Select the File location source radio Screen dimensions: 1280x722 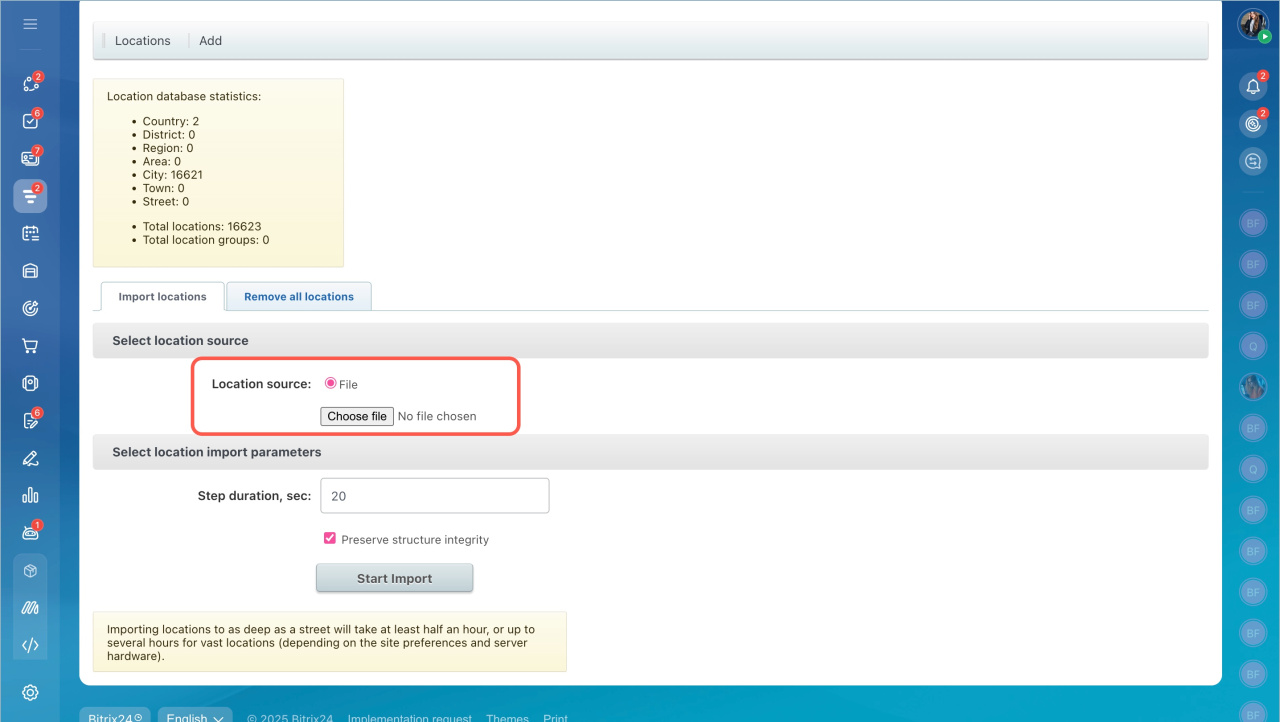[331, 384]
